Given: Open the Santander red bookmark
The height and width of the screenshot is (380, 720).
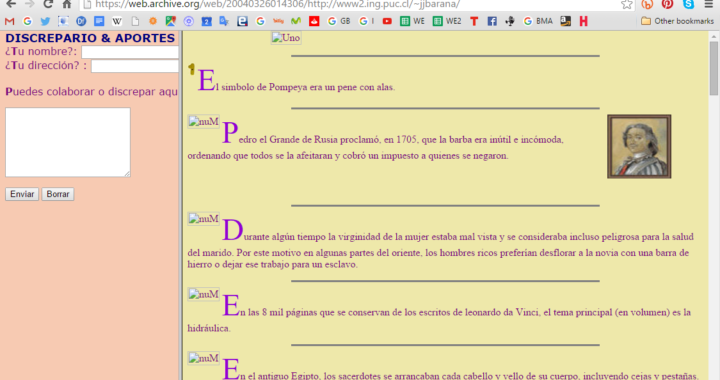Looking at the screenshot, I should pos(314,21).
